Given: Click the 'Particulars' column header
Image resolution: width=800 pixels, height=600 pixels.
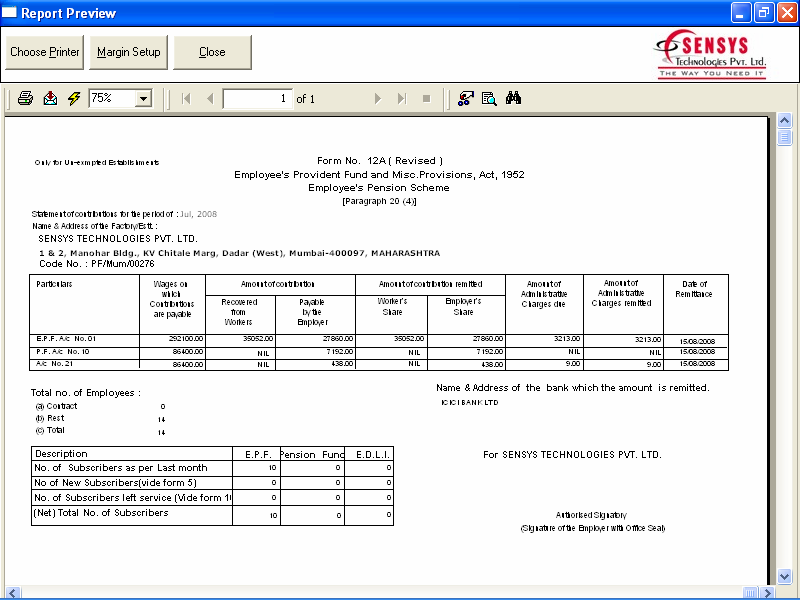Looking at the screenshot, I should click(x=54, y=284).
